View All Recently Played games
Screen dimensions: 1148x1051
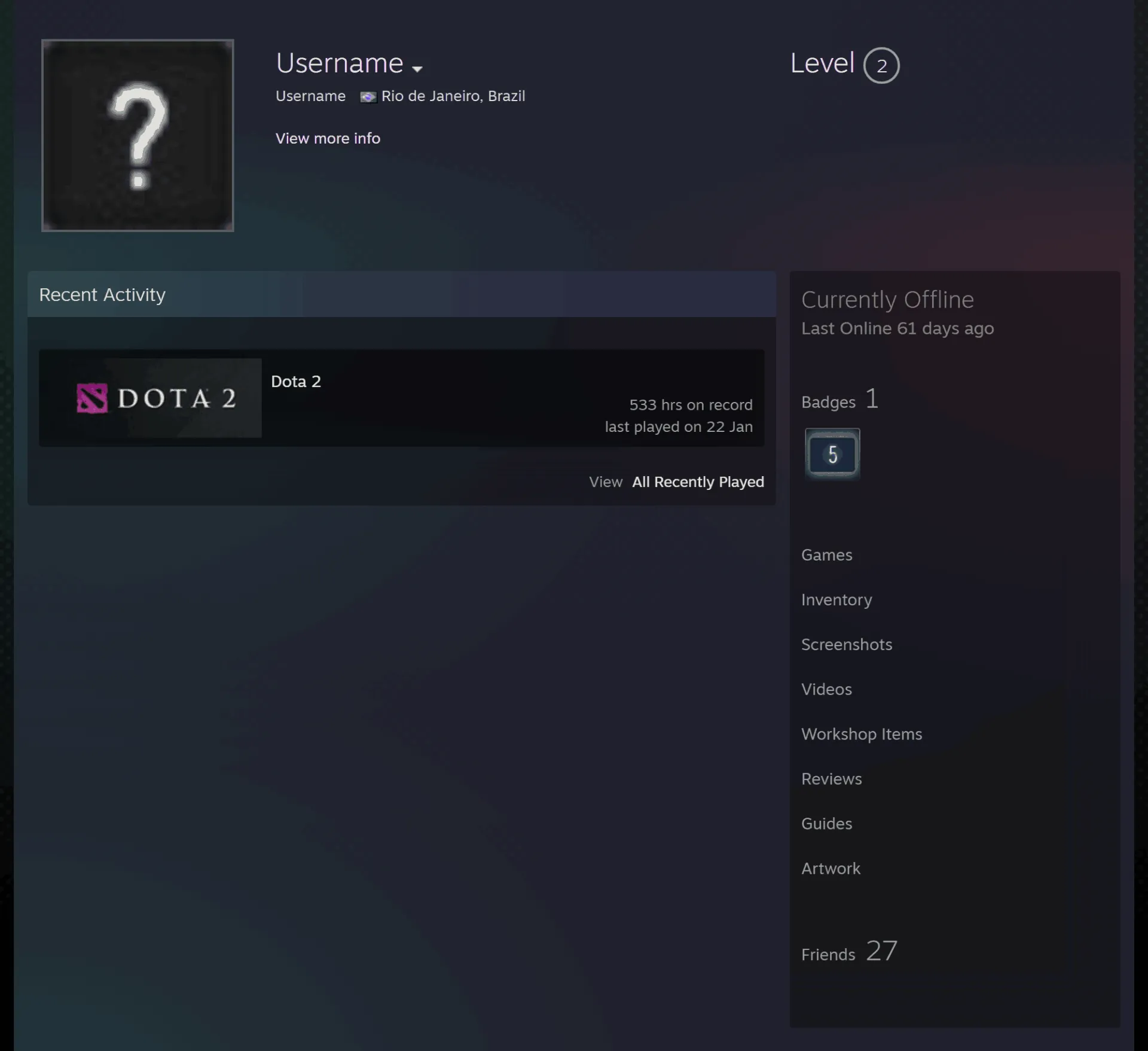click(698, 482)
